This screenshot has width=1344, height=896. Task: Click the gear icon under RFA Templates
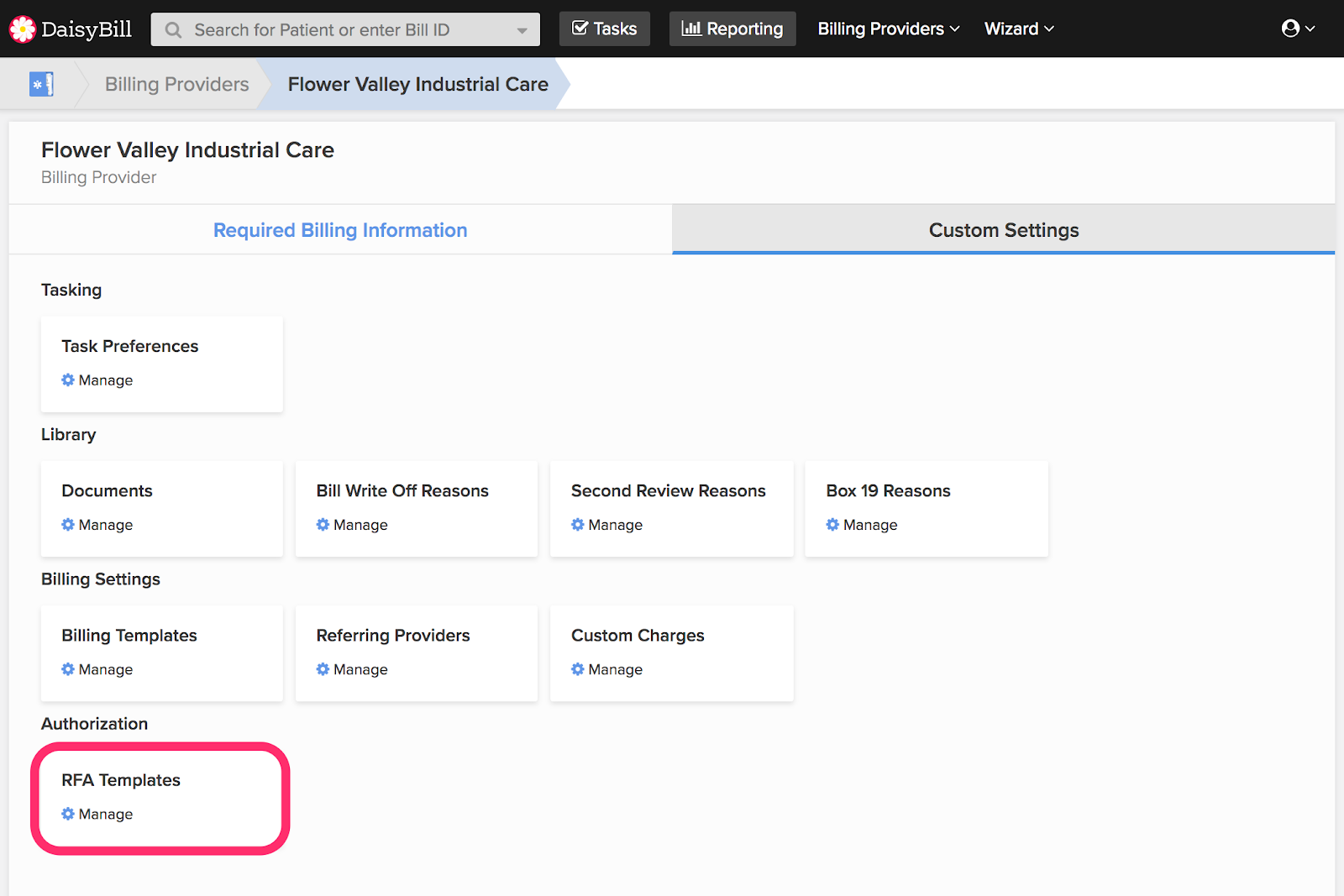click(x=68, y=813)
